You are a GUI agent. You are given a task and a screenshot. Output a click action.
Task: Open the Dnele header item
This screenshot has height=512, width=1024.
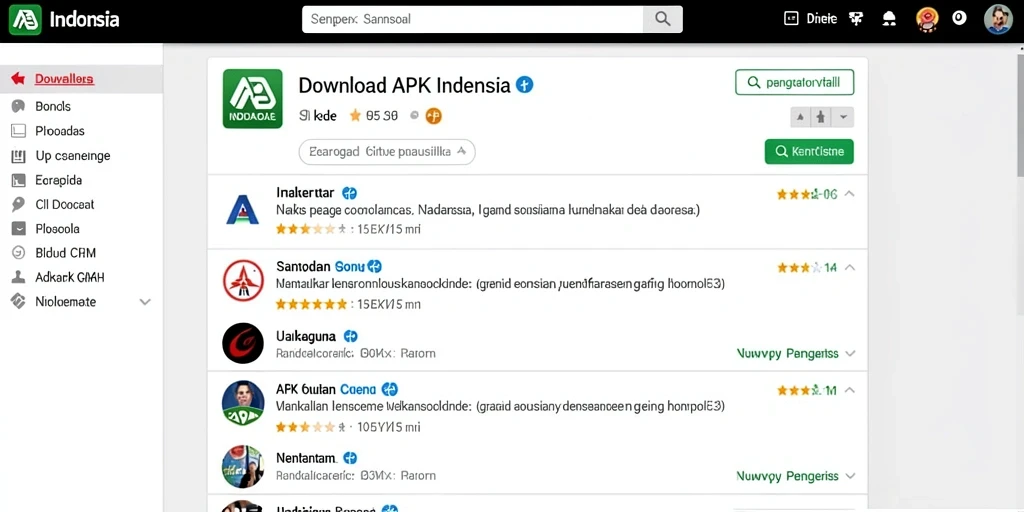pos(810,19)
